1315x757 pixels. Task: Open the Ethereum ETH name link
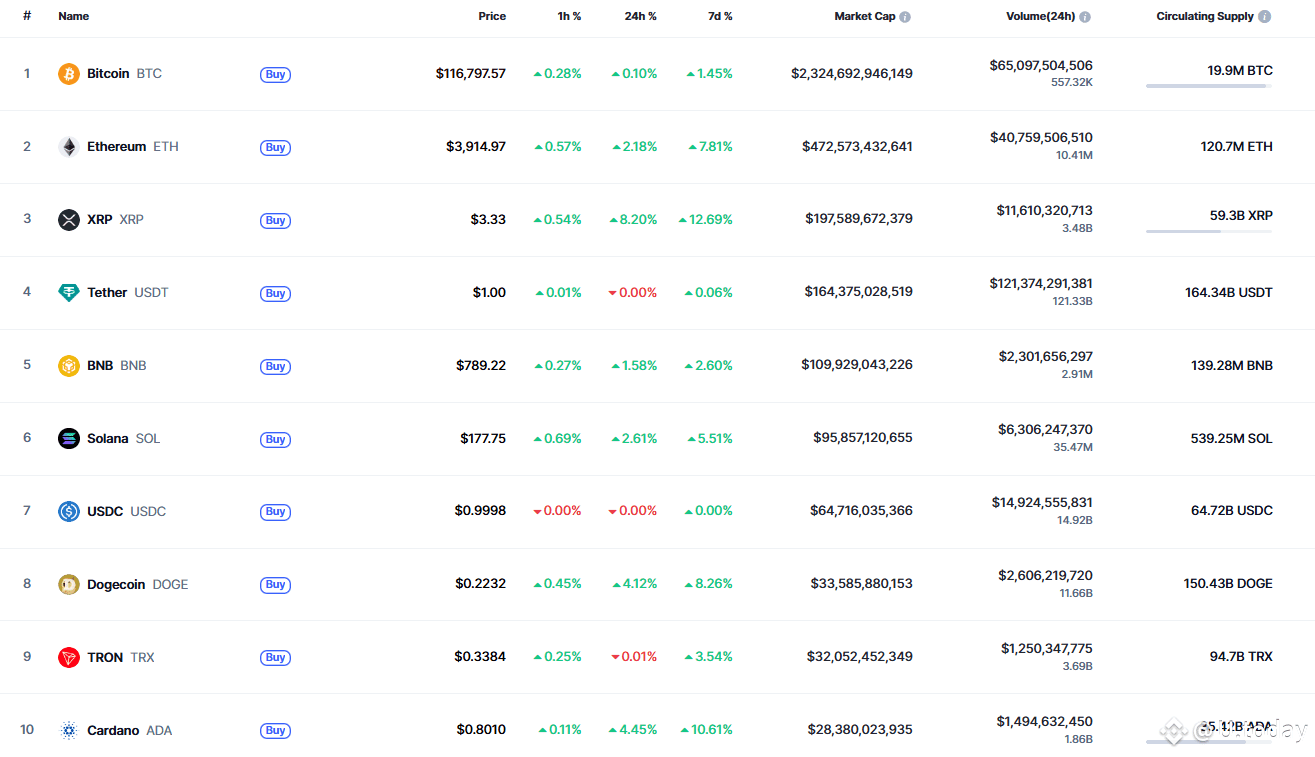[x=133, y=146]
